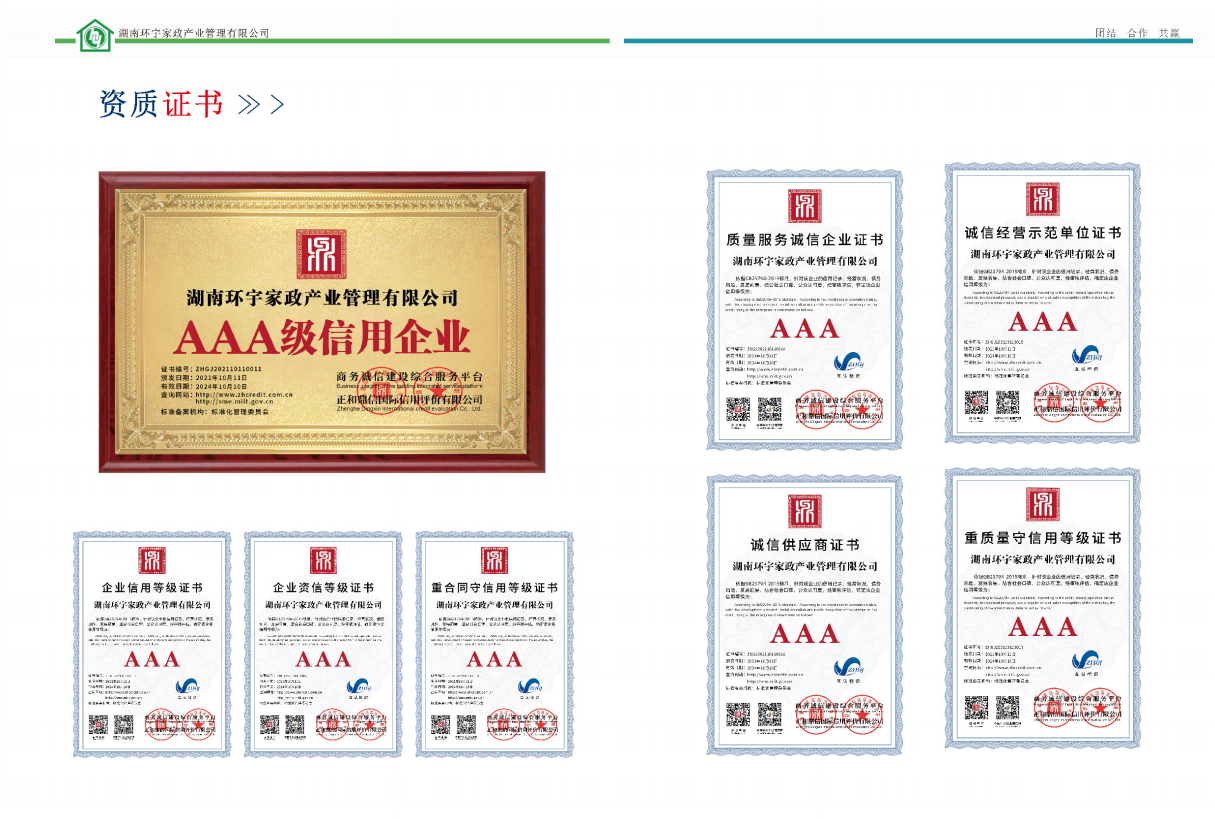Screen dimensions: 1215x819
Task: Click company name beneath 诚信经营示范单位证书 title
Action: pyautogui.click(x=1042, y=254)
